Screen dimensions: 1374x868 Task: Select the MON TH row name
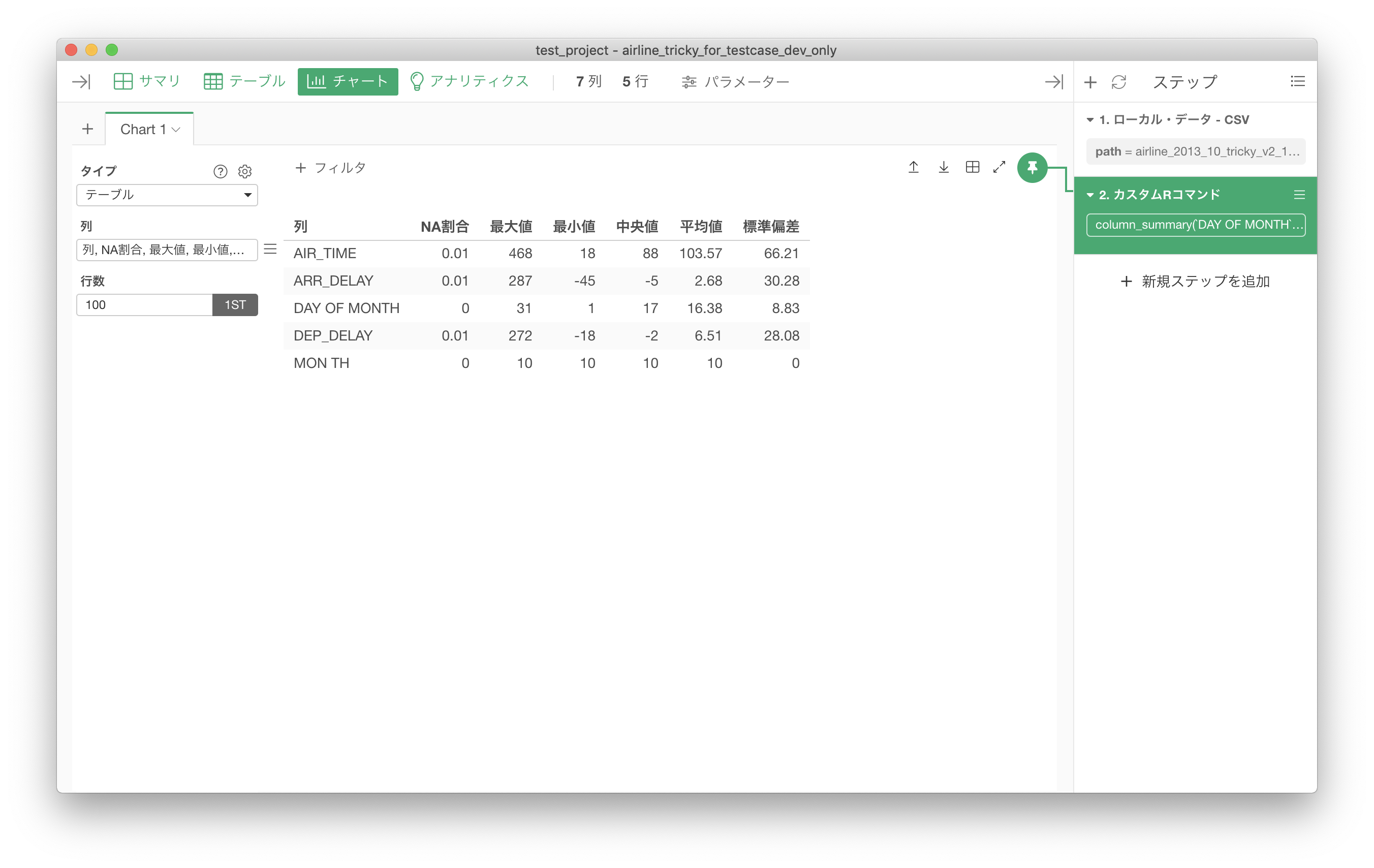tap(321, 363)
